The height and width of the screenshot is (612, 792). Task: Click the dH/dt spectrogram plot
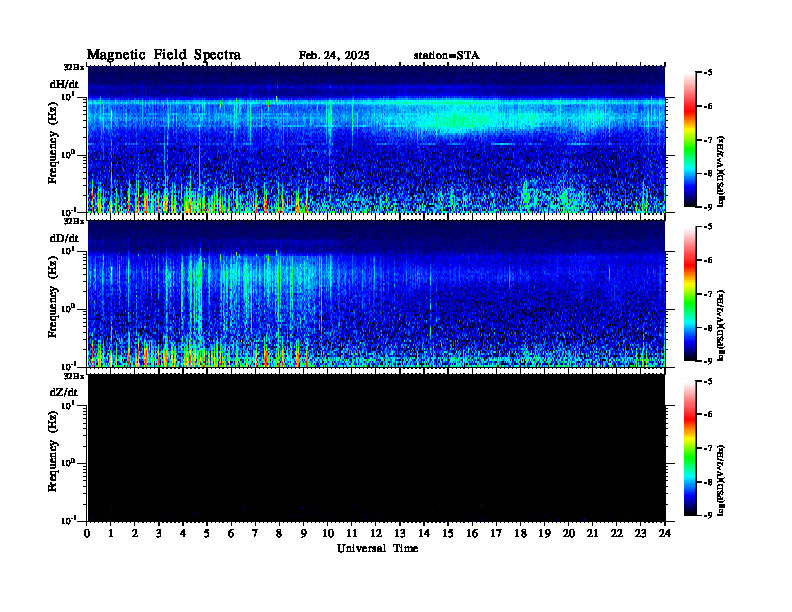tap(376, 139)
